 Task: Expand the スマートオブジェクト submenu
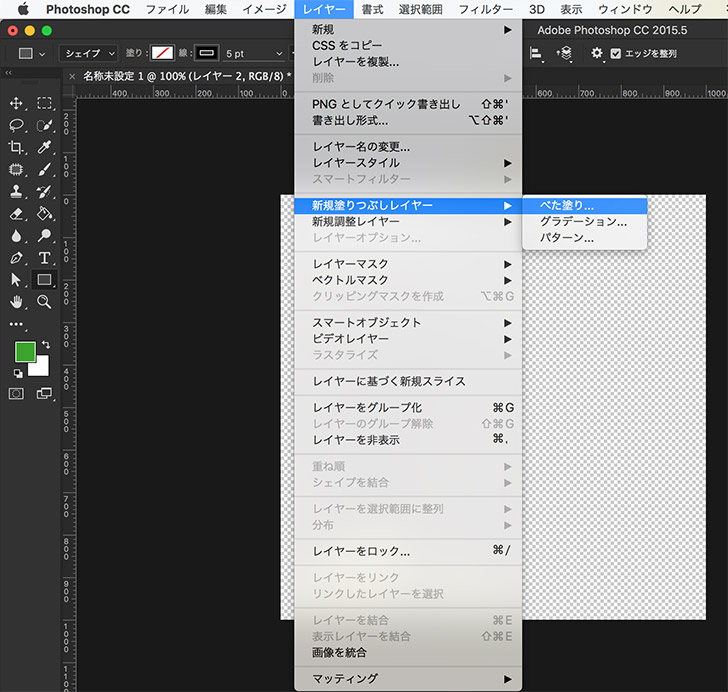(x=408, y=322)
